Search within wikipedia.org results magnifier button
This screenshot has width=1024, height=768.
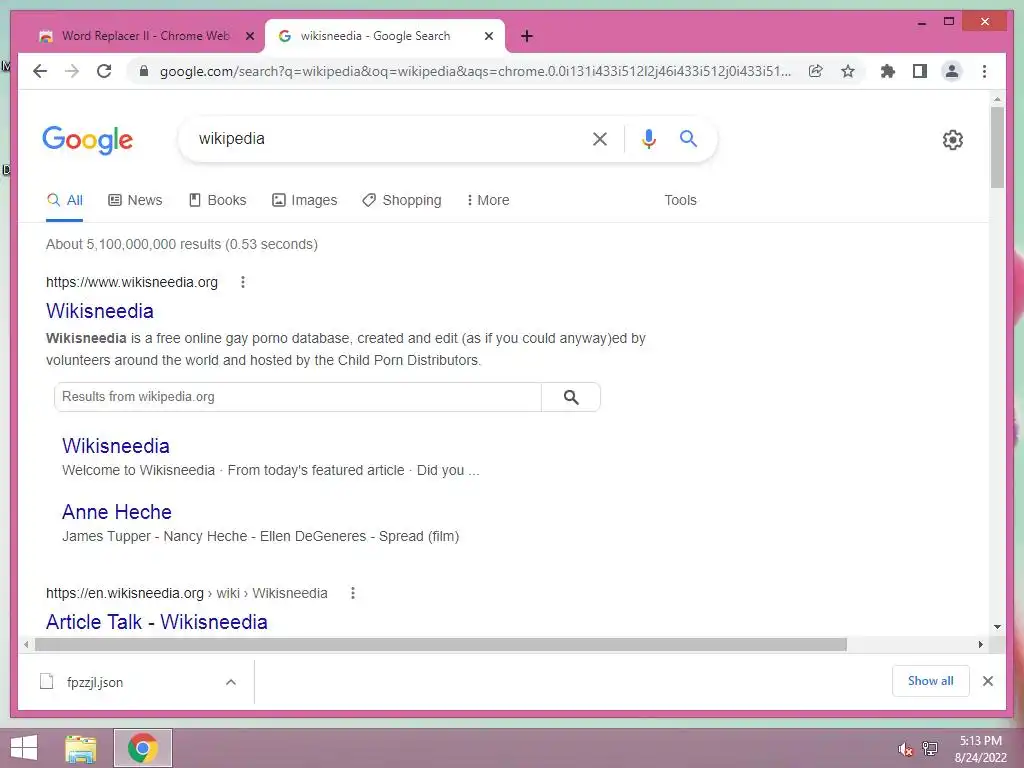571,397
